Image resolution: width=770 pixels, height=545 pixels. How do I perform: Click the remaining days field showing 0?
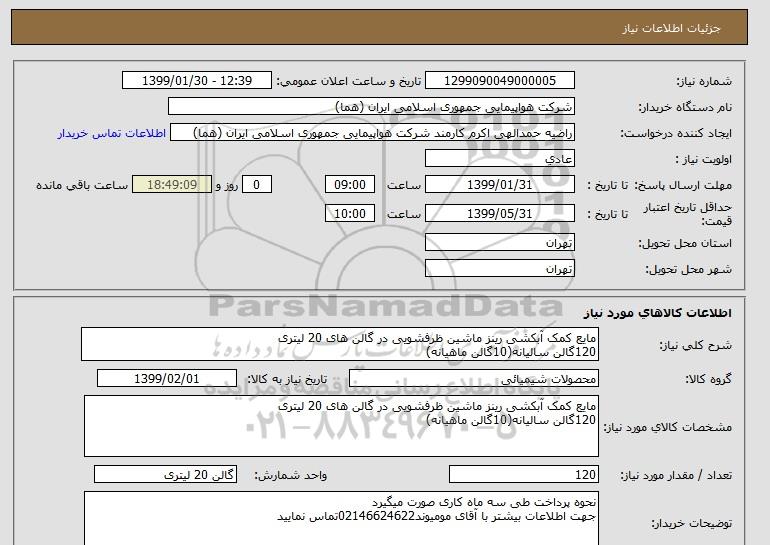(256, 185)
